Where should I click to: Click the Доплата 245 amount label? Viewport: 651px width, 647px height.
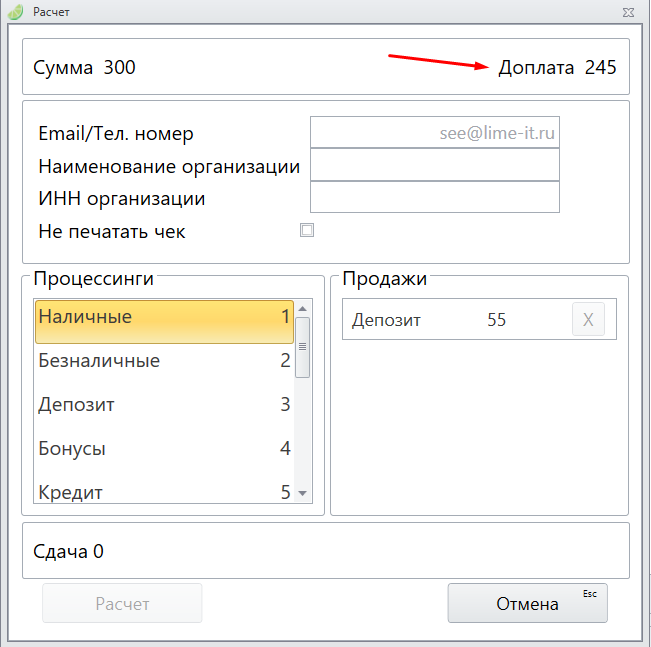click(557, 68)
